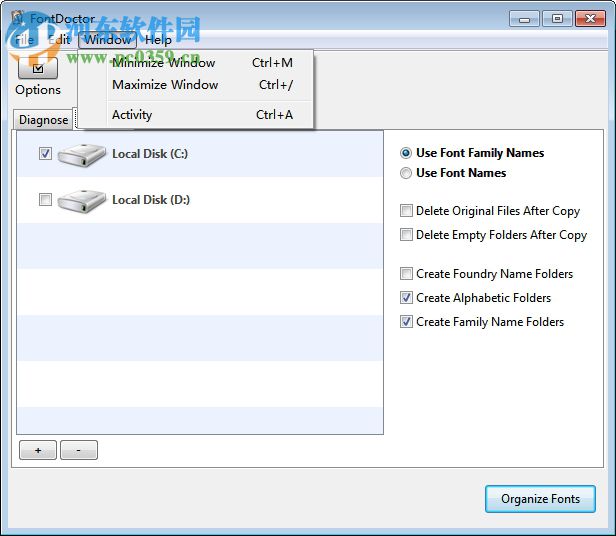Open the File menu
This screenshot has width=616, height=536.
24,40
